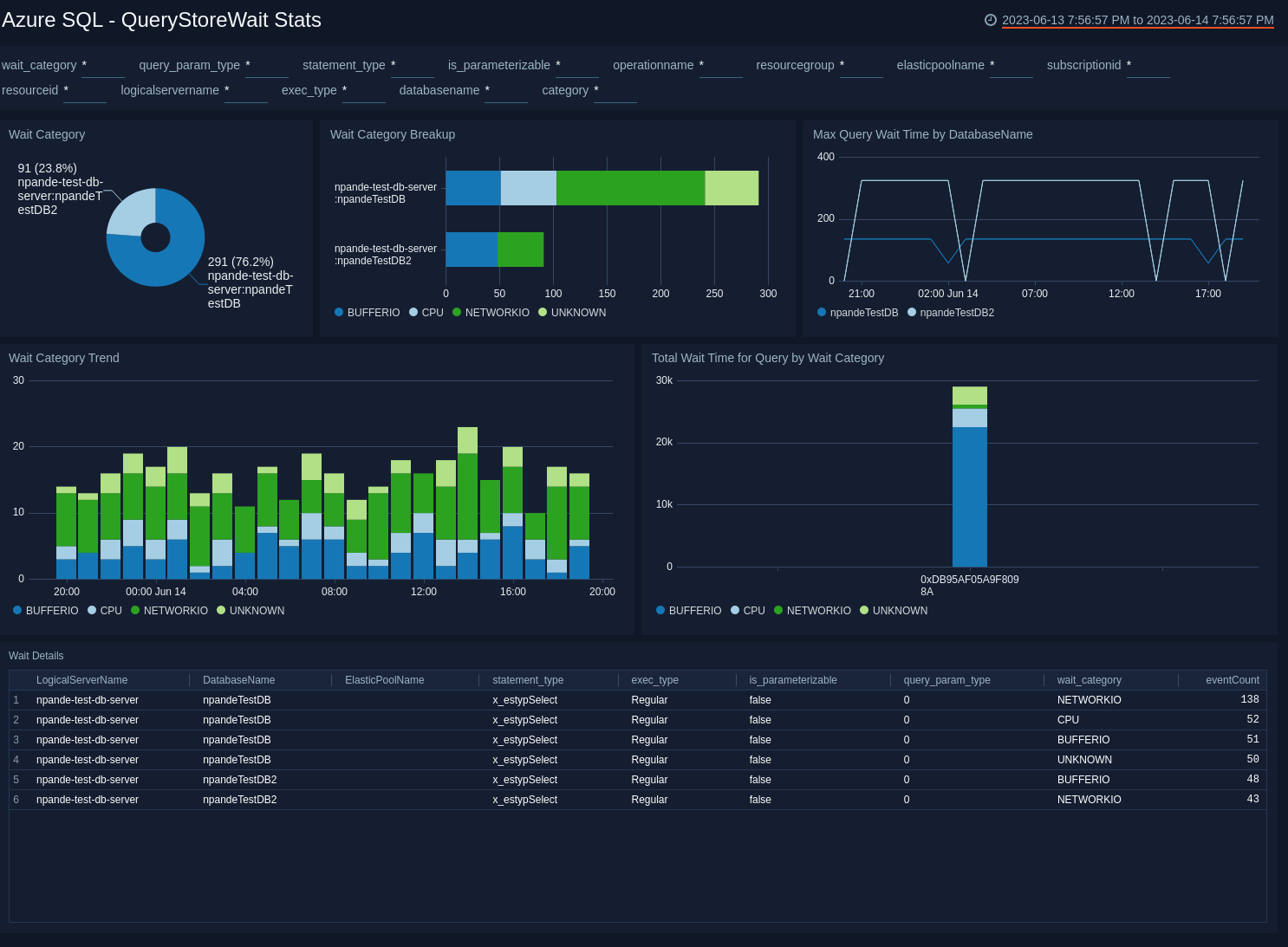Edit the wait_category filter field
1288x947 pixels.
pos(103,66)
